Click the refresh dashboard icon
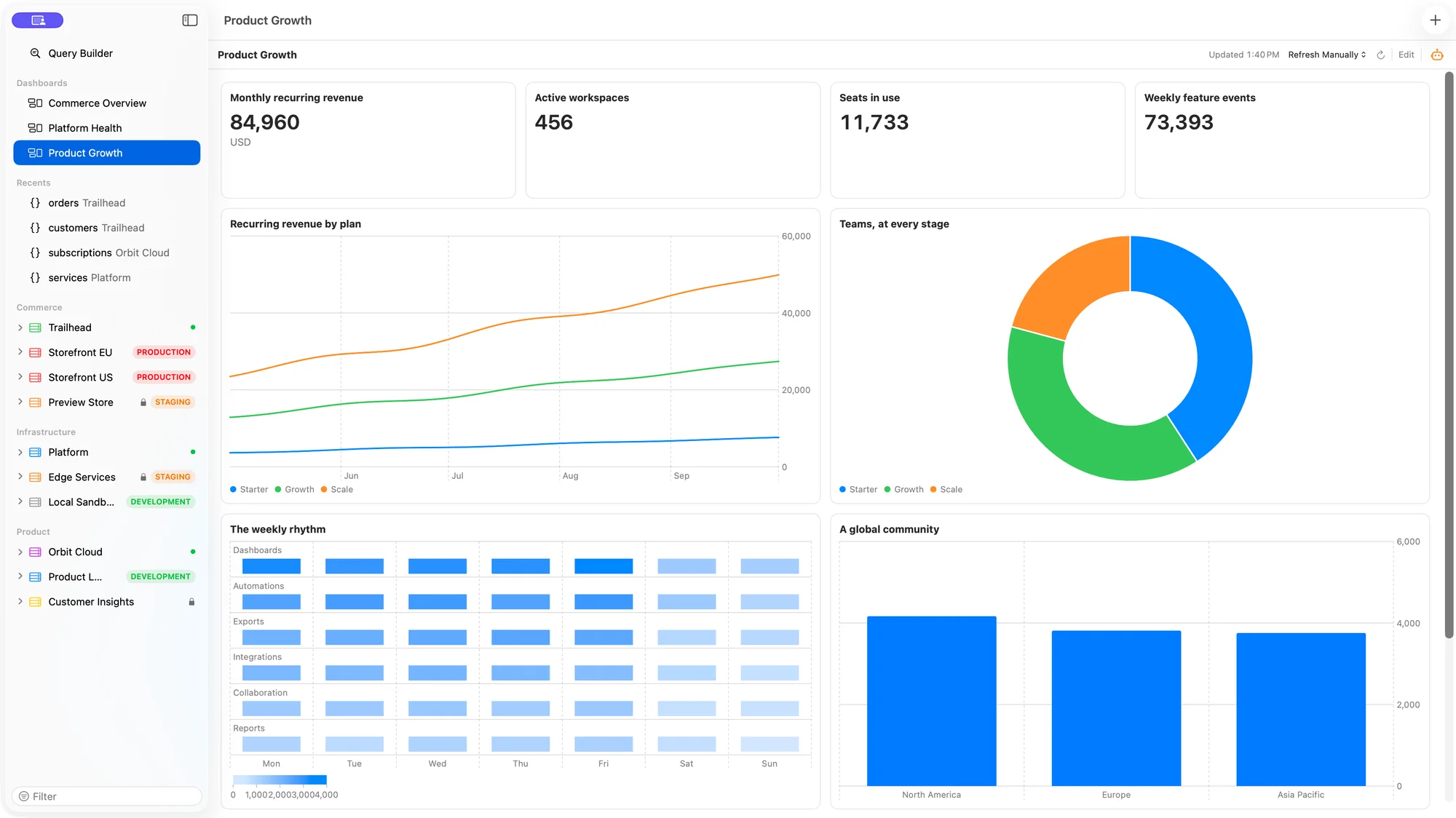The image size is (1456, 818). tap(1380, 55)
